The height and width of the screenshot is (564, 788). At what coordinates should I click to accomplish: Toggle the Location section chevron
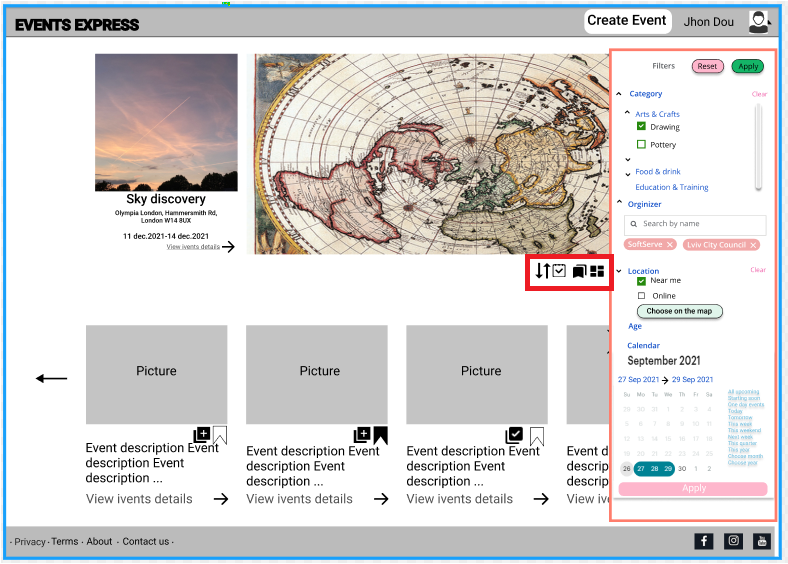[x=619, y=271]
